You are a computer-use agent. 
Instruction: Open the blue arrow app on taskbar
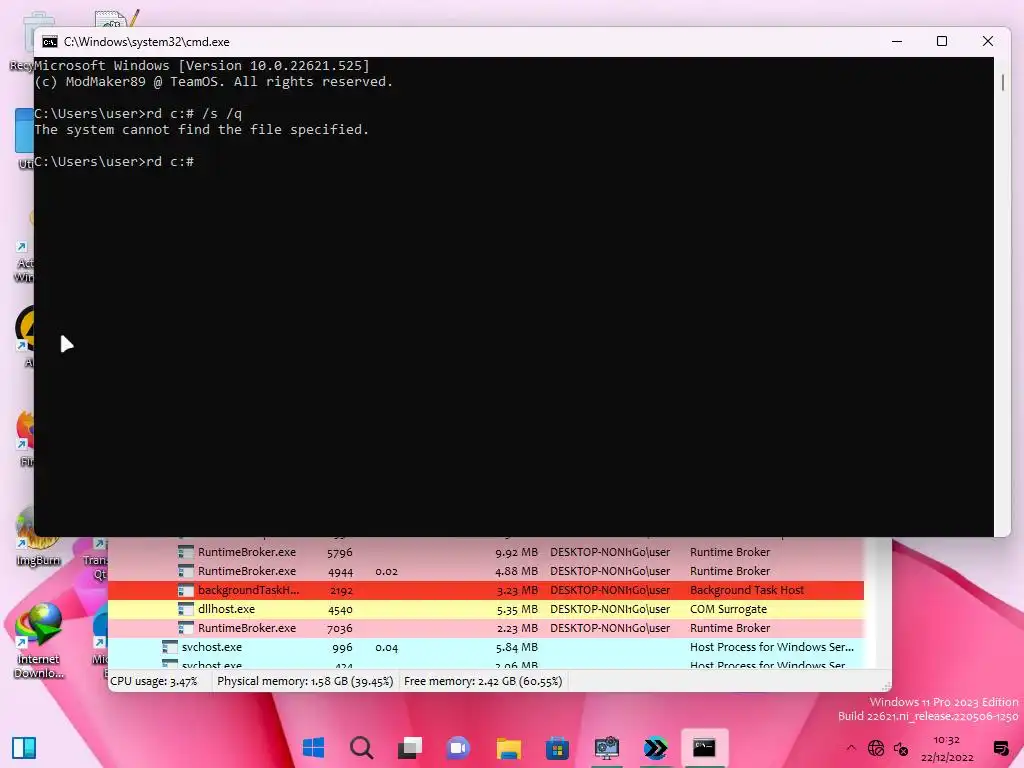click(x=655, y=747)
